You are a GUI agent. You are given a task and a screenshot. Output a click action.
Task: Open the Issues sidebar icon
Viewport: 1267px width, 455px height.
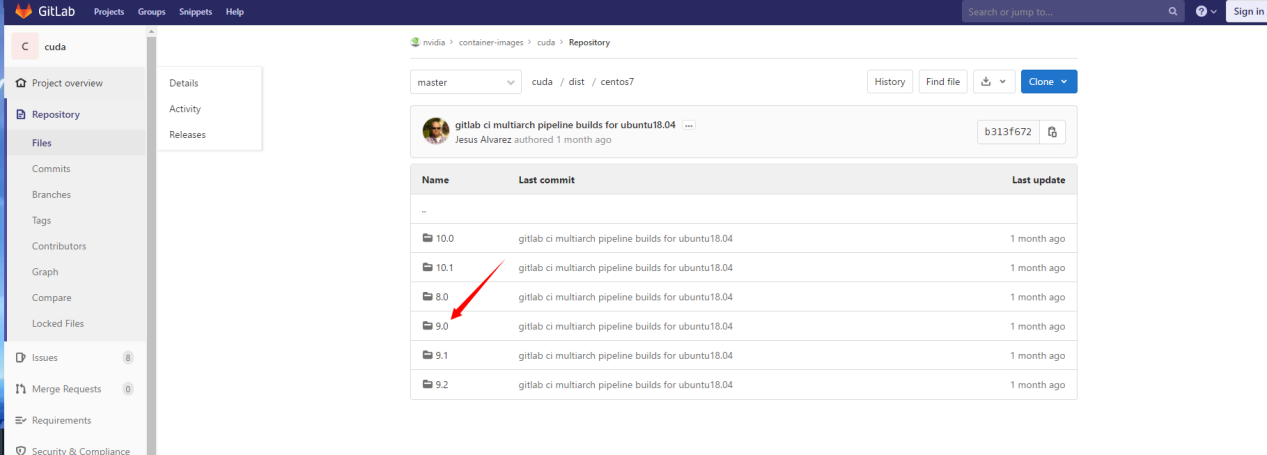[x=21, y=357]
